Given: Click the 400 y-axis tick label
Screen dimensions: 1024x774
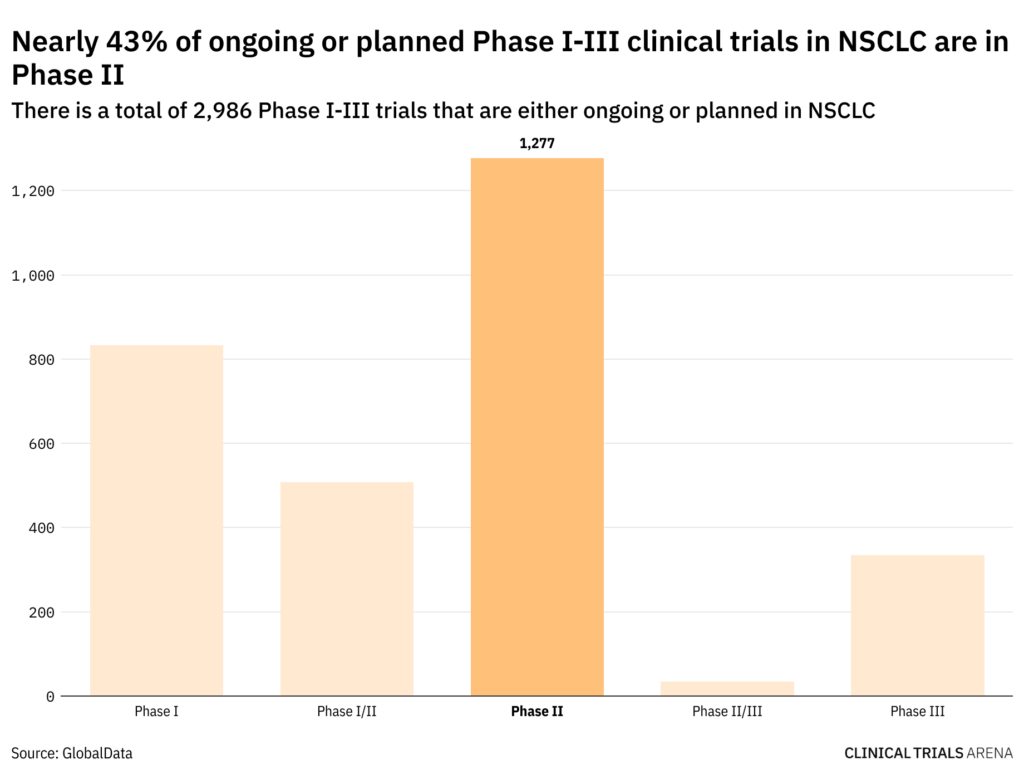Looking at the screenshot, I should click(41, 528).
